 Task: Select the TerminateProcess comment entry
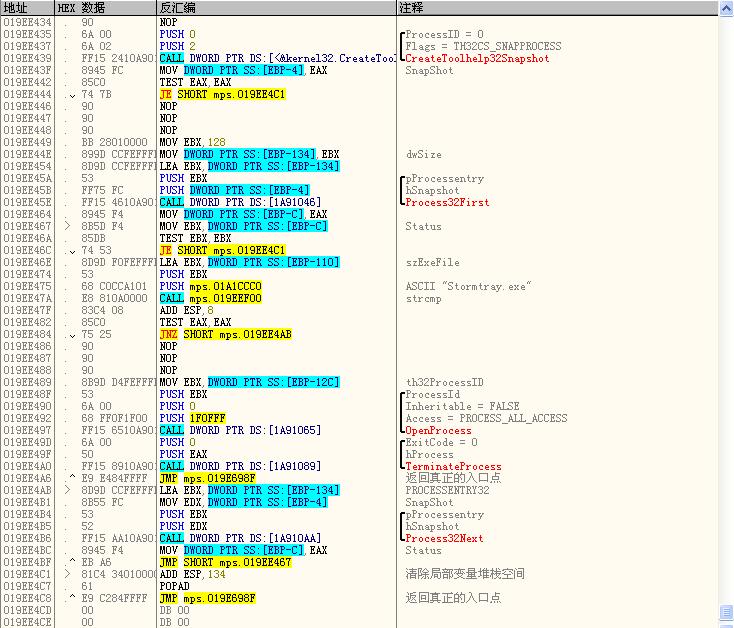tap(453, 466)
